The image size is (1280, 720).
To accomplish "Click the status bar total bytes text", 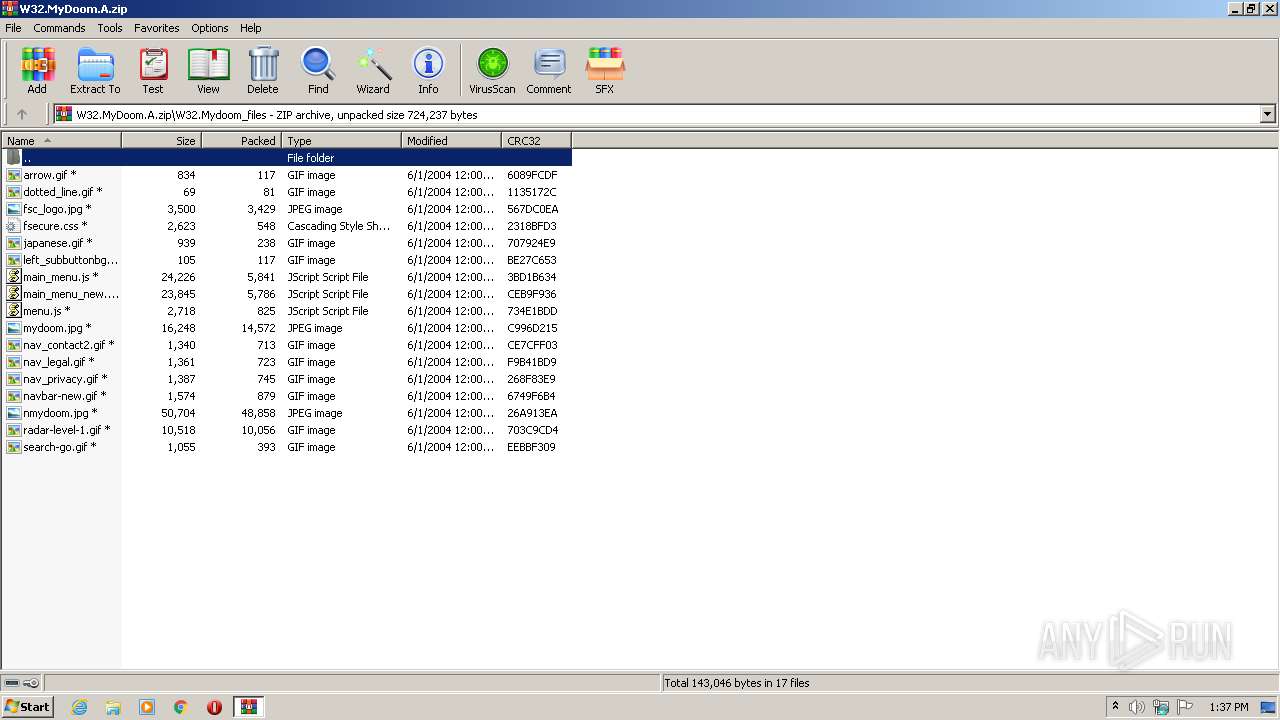I will [737, 683].
